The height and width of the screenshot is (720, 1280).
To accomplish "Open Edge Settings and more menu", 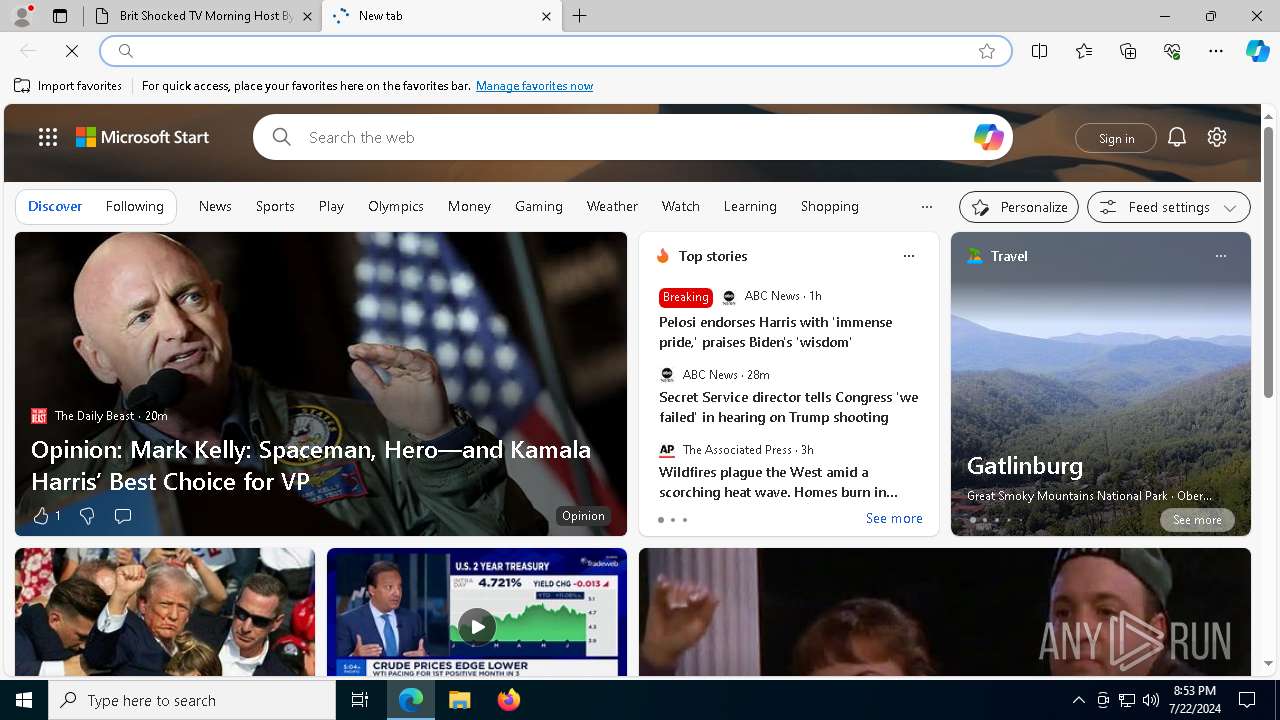I will (1216, 51).
